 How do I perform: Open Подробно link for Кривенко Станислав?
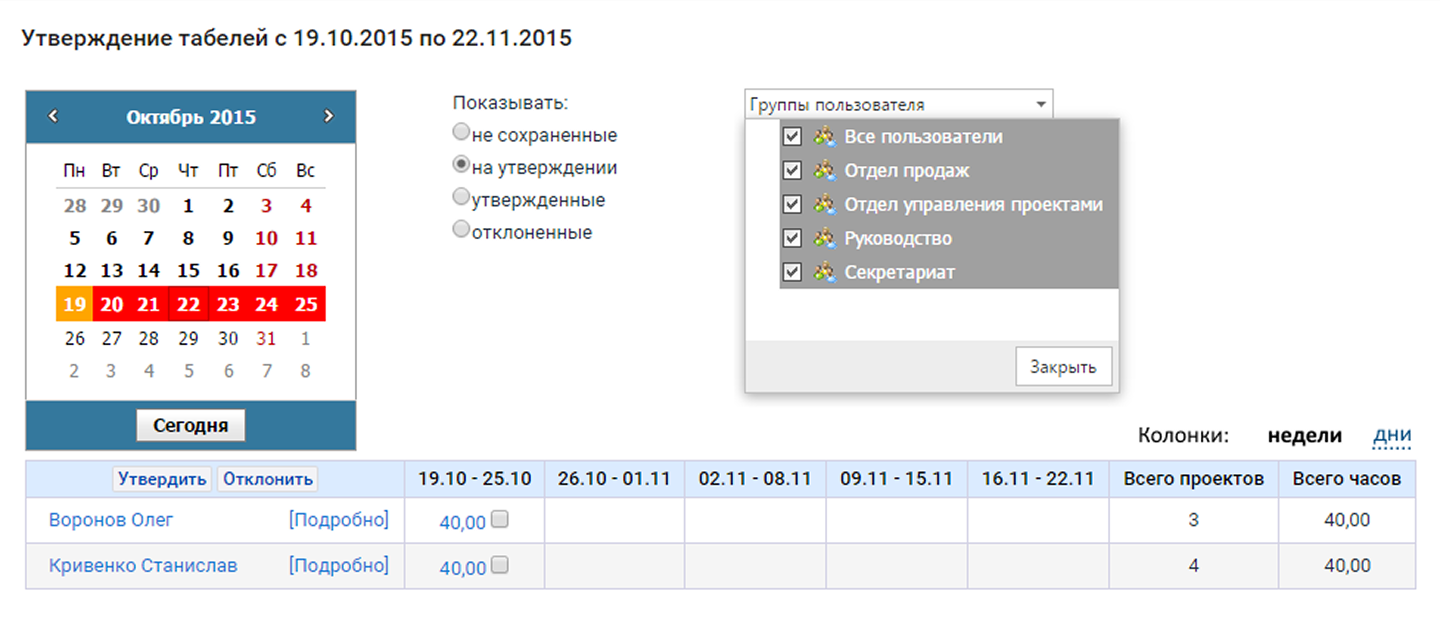point(338,566)
